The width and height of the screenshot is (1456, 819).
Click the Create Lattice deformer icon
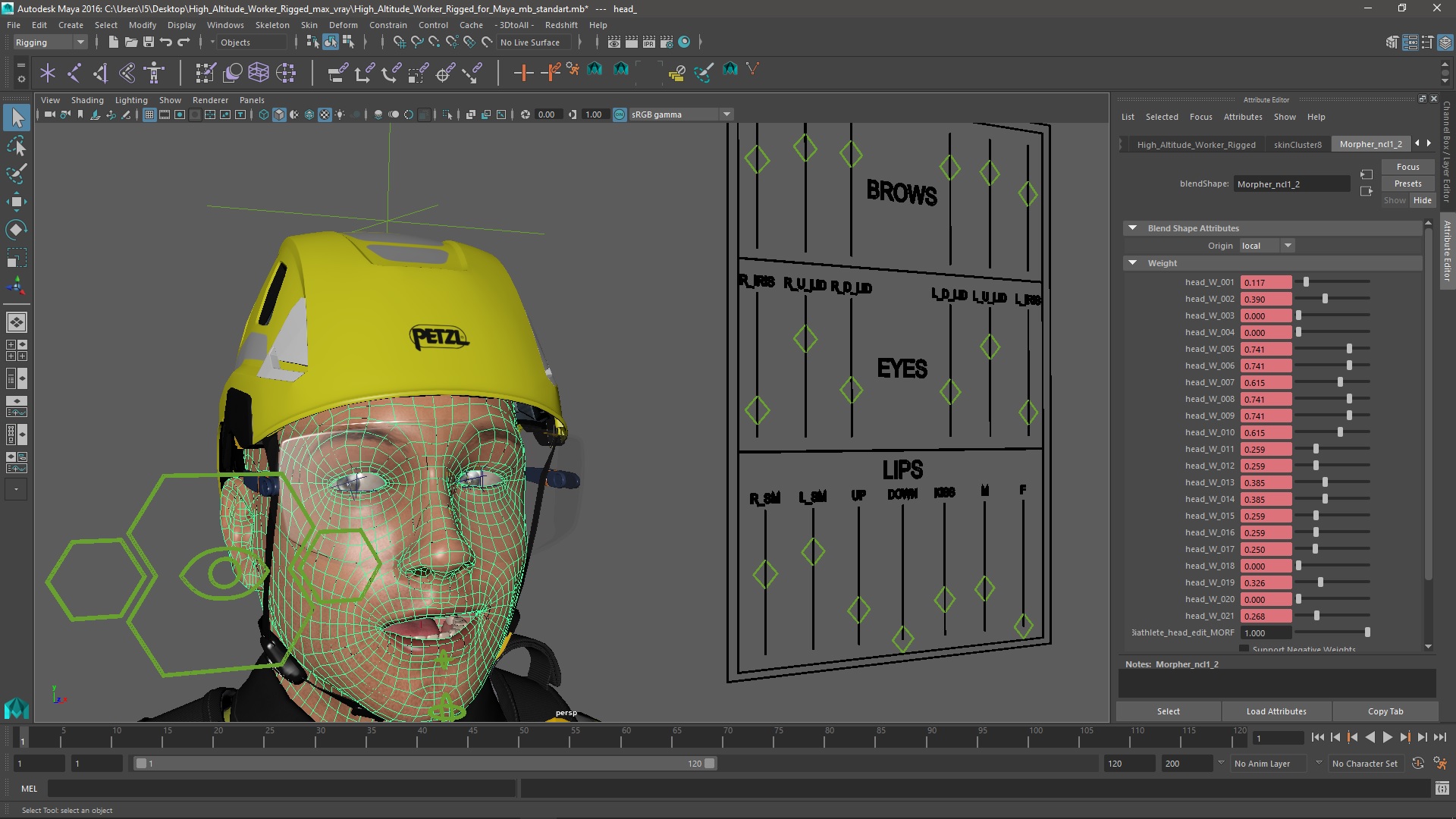[259, 73]
